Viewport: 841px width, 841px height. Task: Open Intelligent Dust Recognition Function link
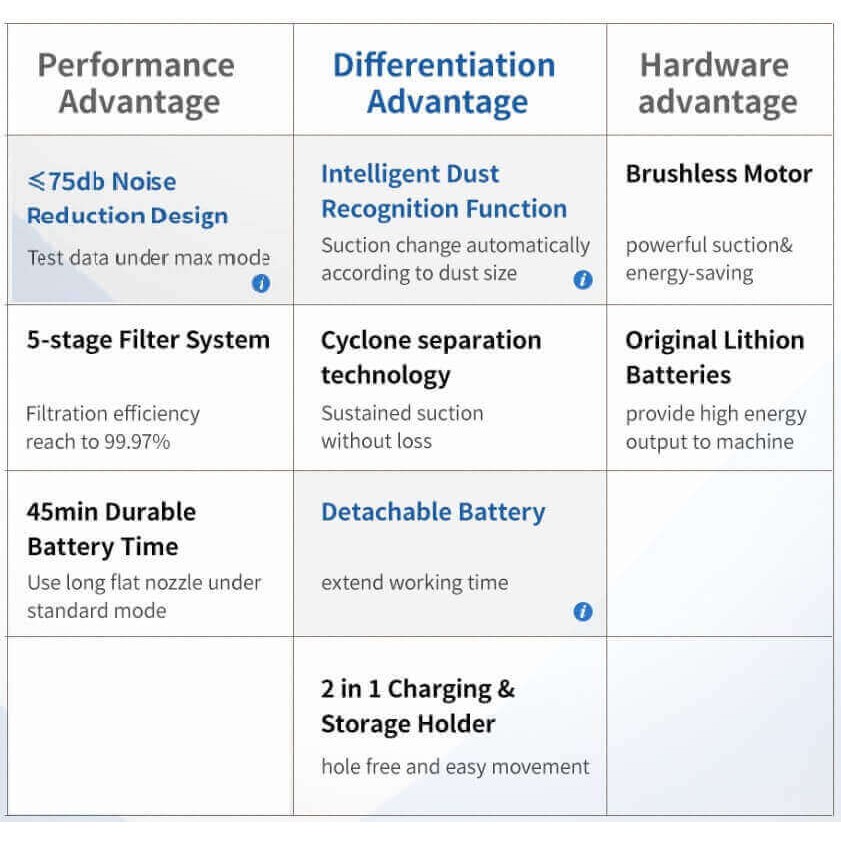click(443, 191)
